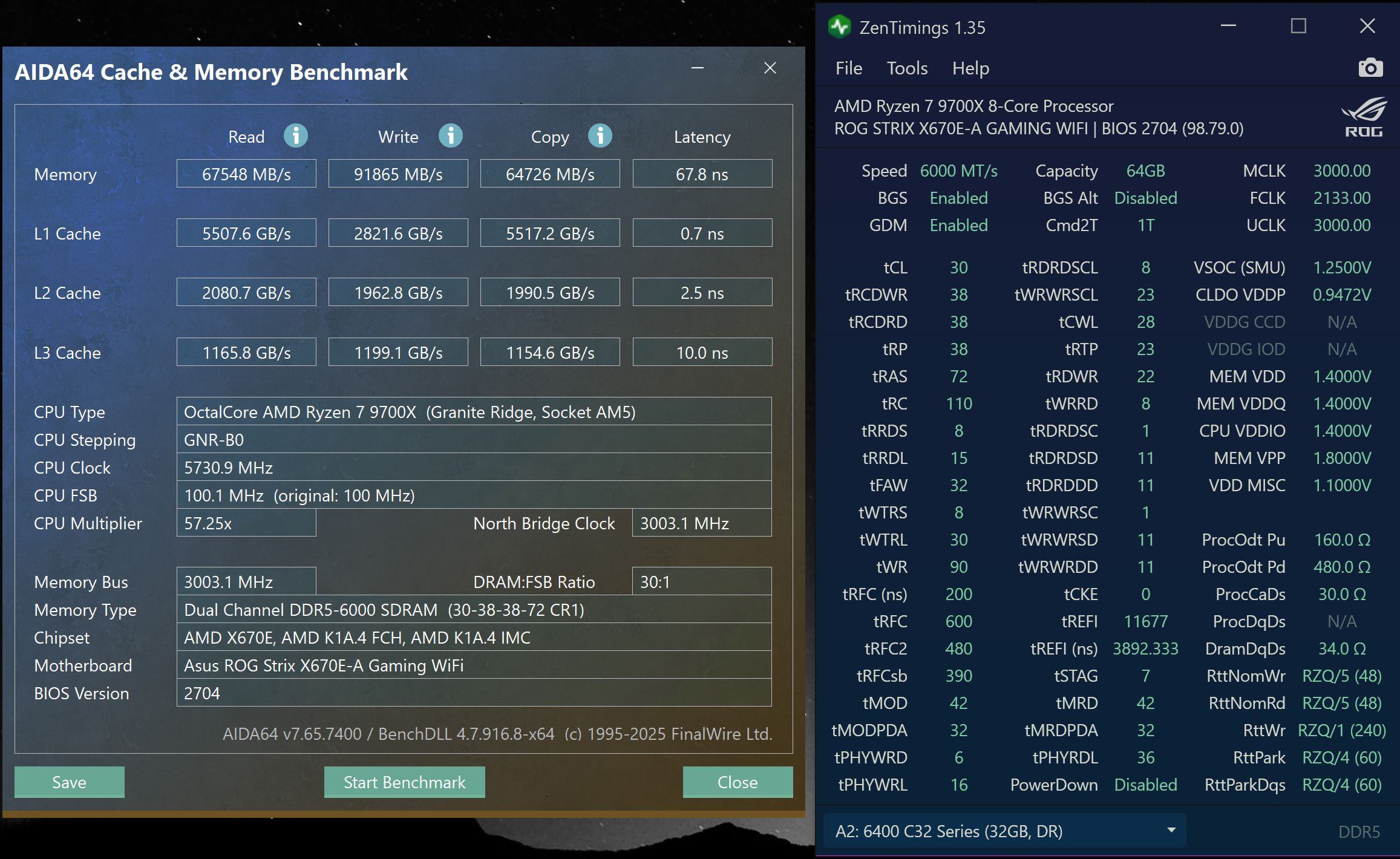This screenshot has width=1400, height=859.
Task: Click the Close button in AIDA64
Action: pos(738,782)
